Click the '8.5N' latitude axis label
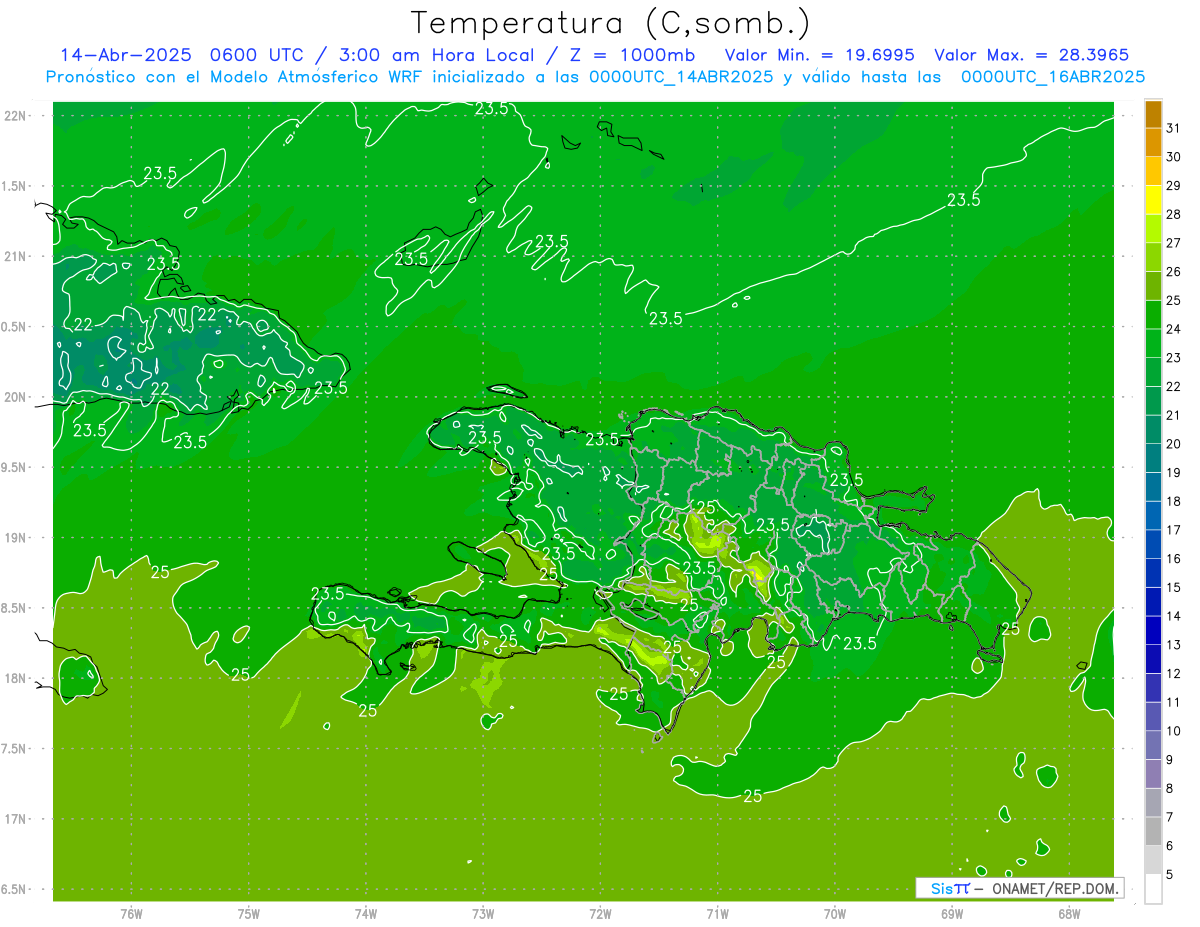Viewport: 1200px width, 927px height. point(14,608)
